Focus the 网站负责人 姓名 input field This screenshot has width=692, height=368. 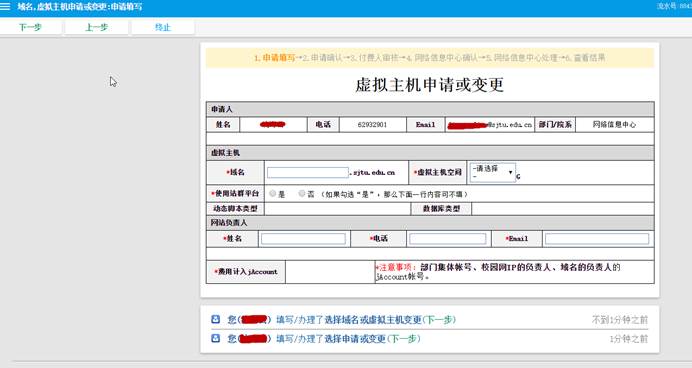pos(303,239)
